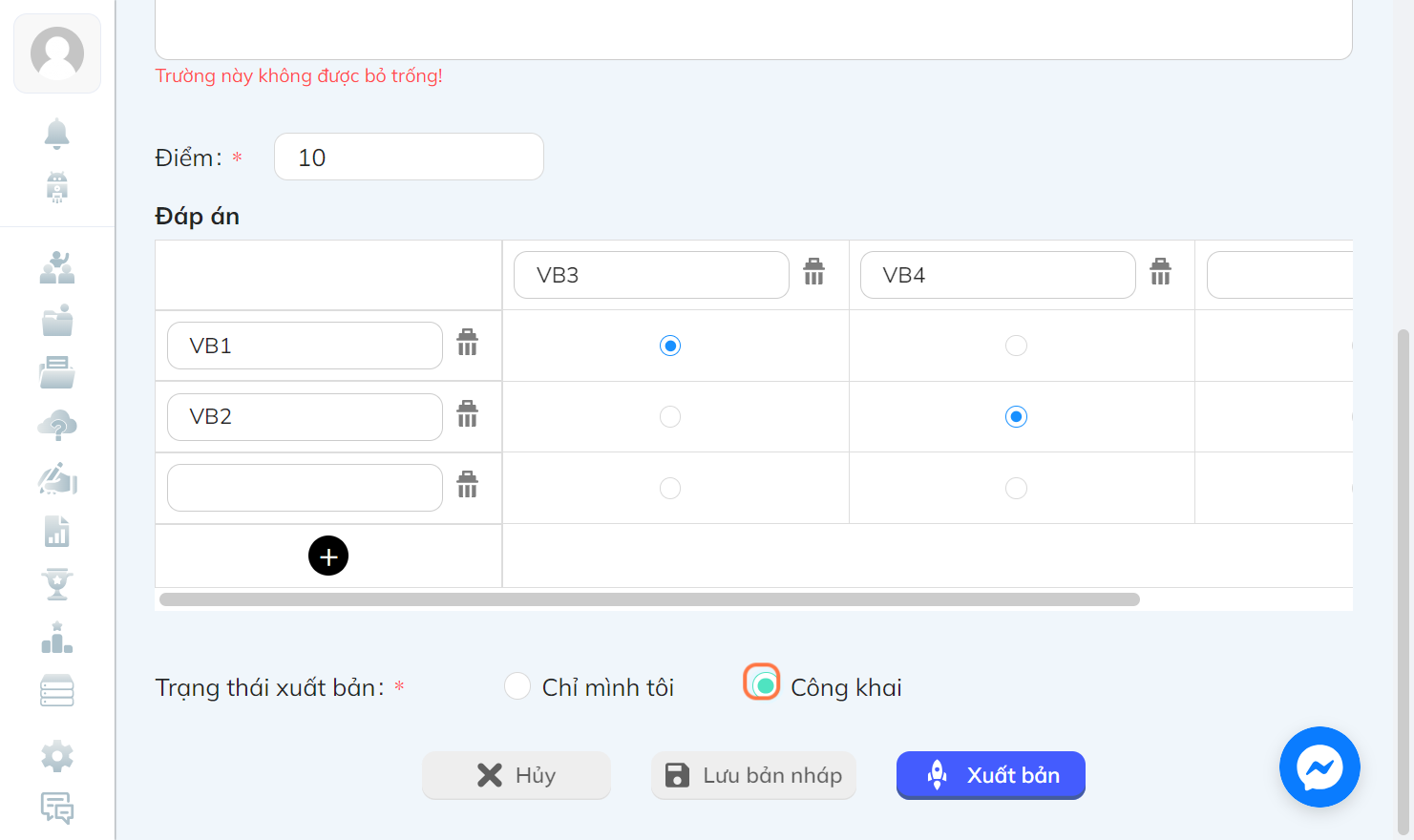Click the Hủy cancel button
This screenshot has height=840, width=1414.
[x=517, y=775]
